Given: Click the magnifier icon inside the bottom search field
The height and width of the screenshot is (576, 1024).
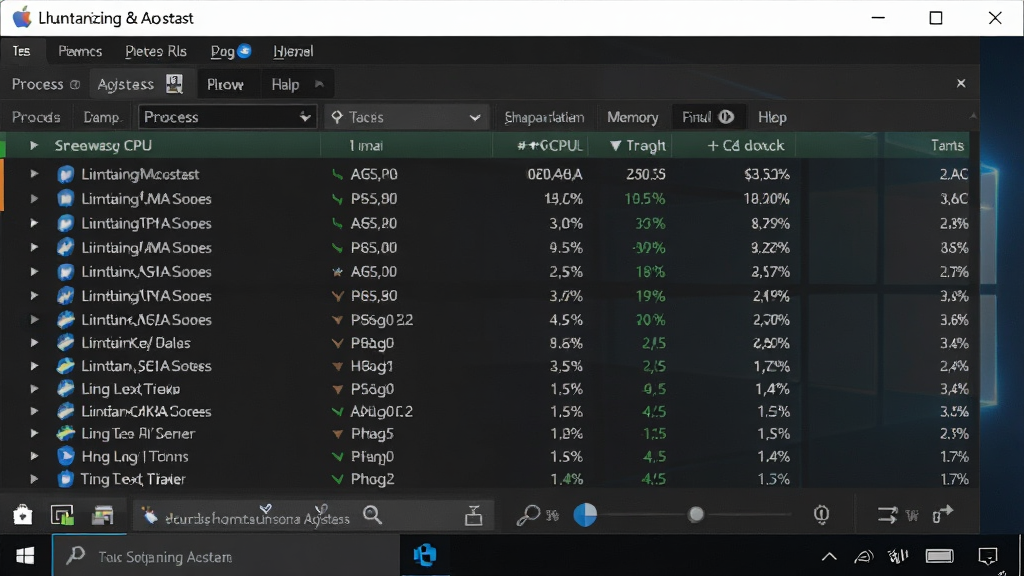Looking at the screenshot, I should pyautogui.click(x=372, y=515).
